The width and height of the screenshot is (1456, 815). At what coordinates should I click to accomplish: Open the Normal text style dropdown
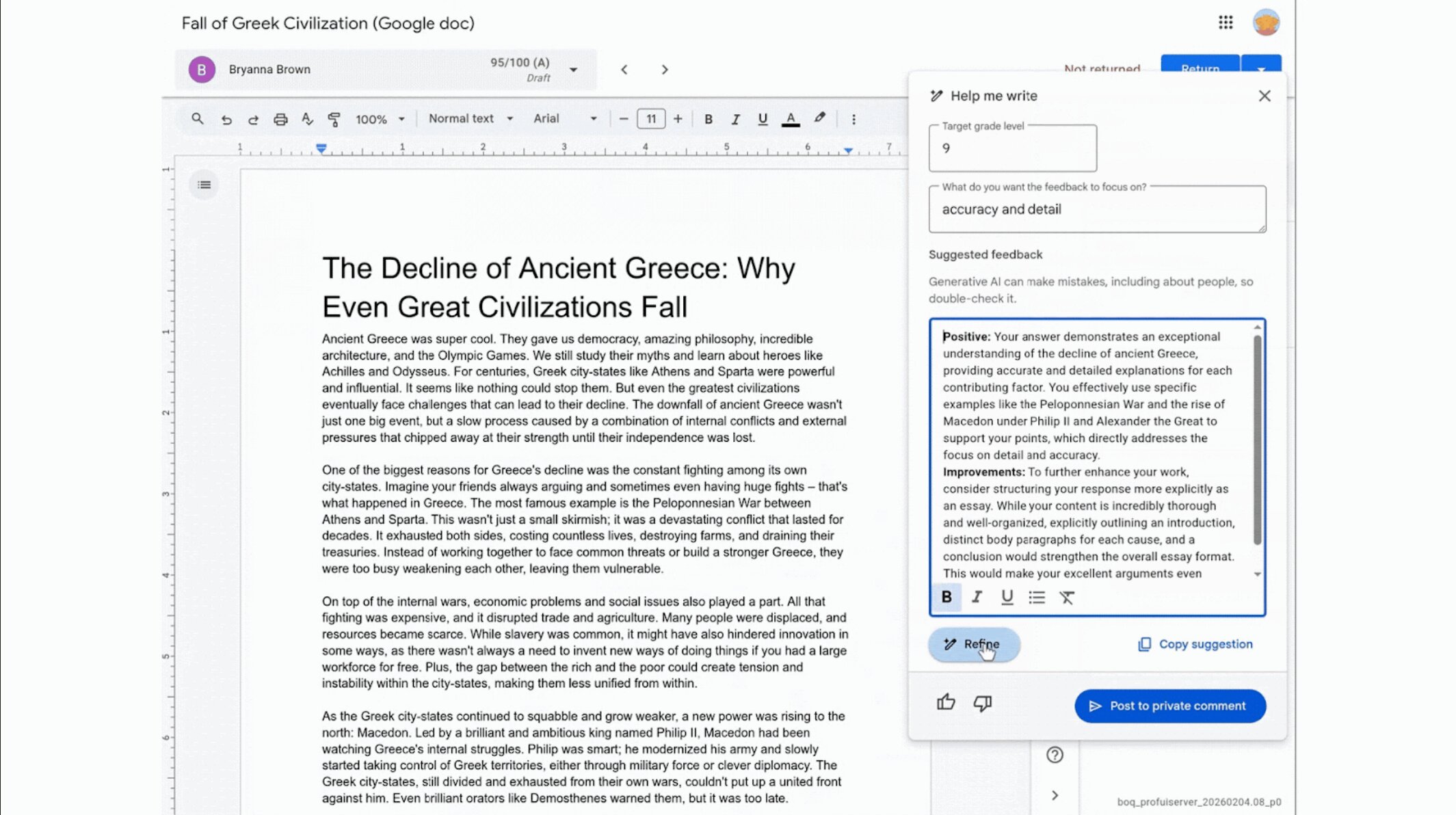pos(471,118)
